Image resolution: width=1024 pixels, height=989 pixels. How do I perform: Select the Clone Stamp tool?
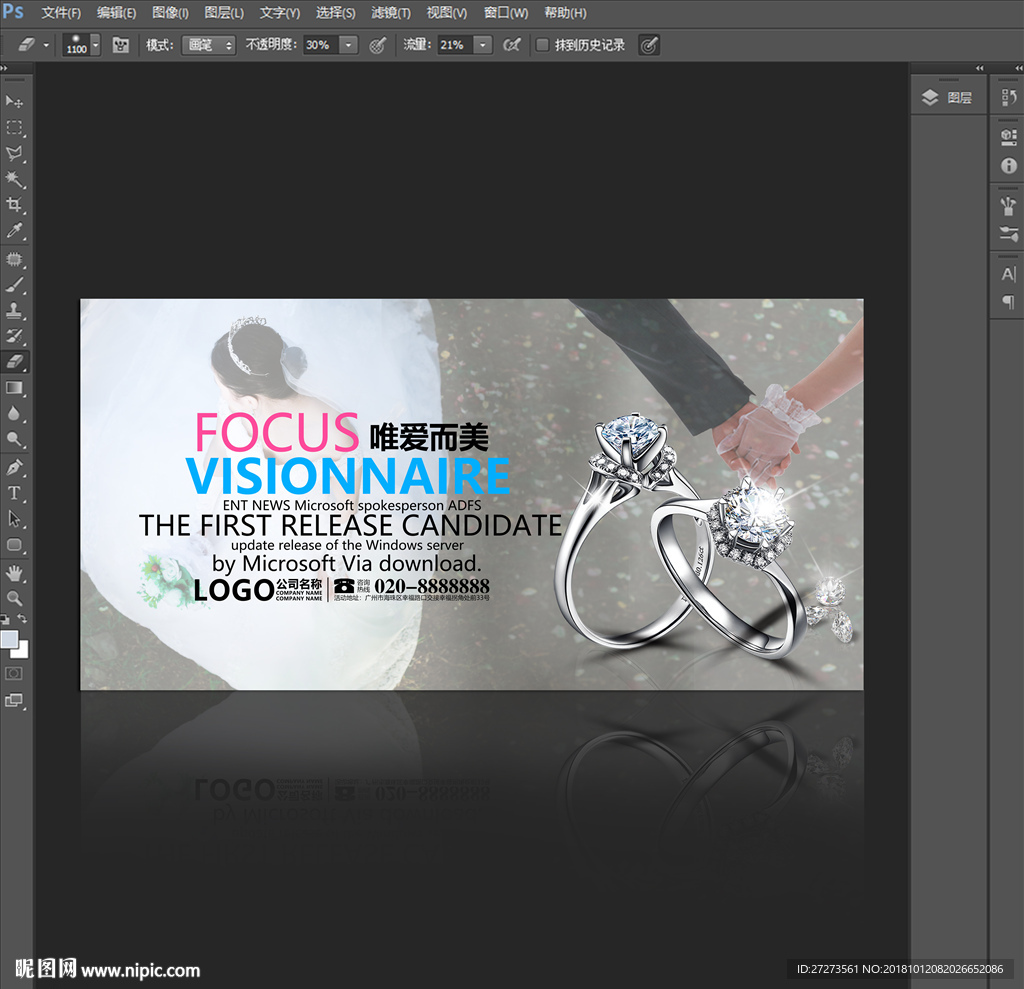point(15,310)
